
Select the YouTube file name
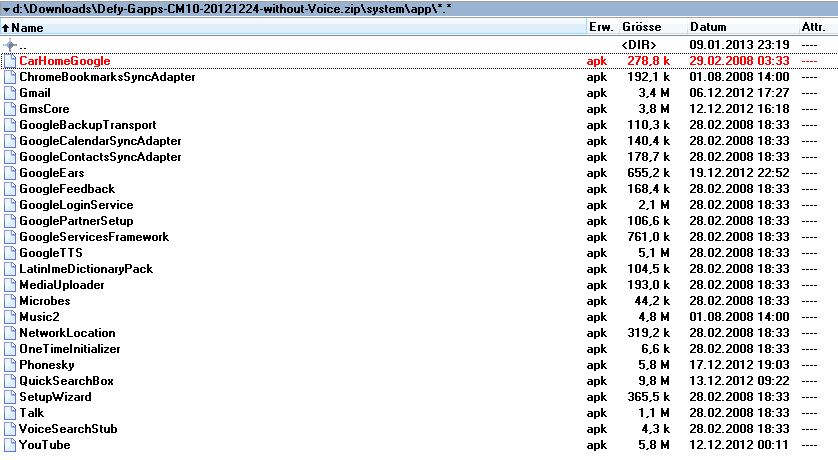pos(45,446)
